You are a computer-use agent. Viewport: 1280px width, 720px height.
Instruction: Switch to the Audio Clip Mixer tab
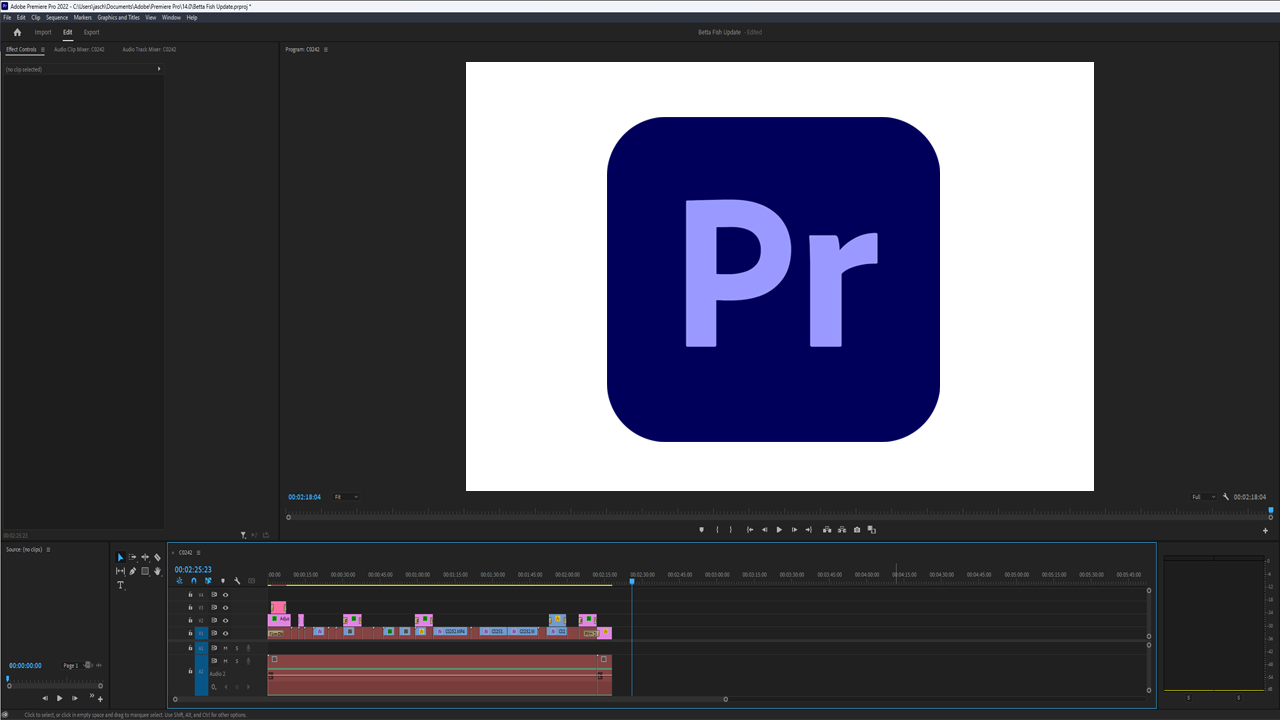click(79, 49)
